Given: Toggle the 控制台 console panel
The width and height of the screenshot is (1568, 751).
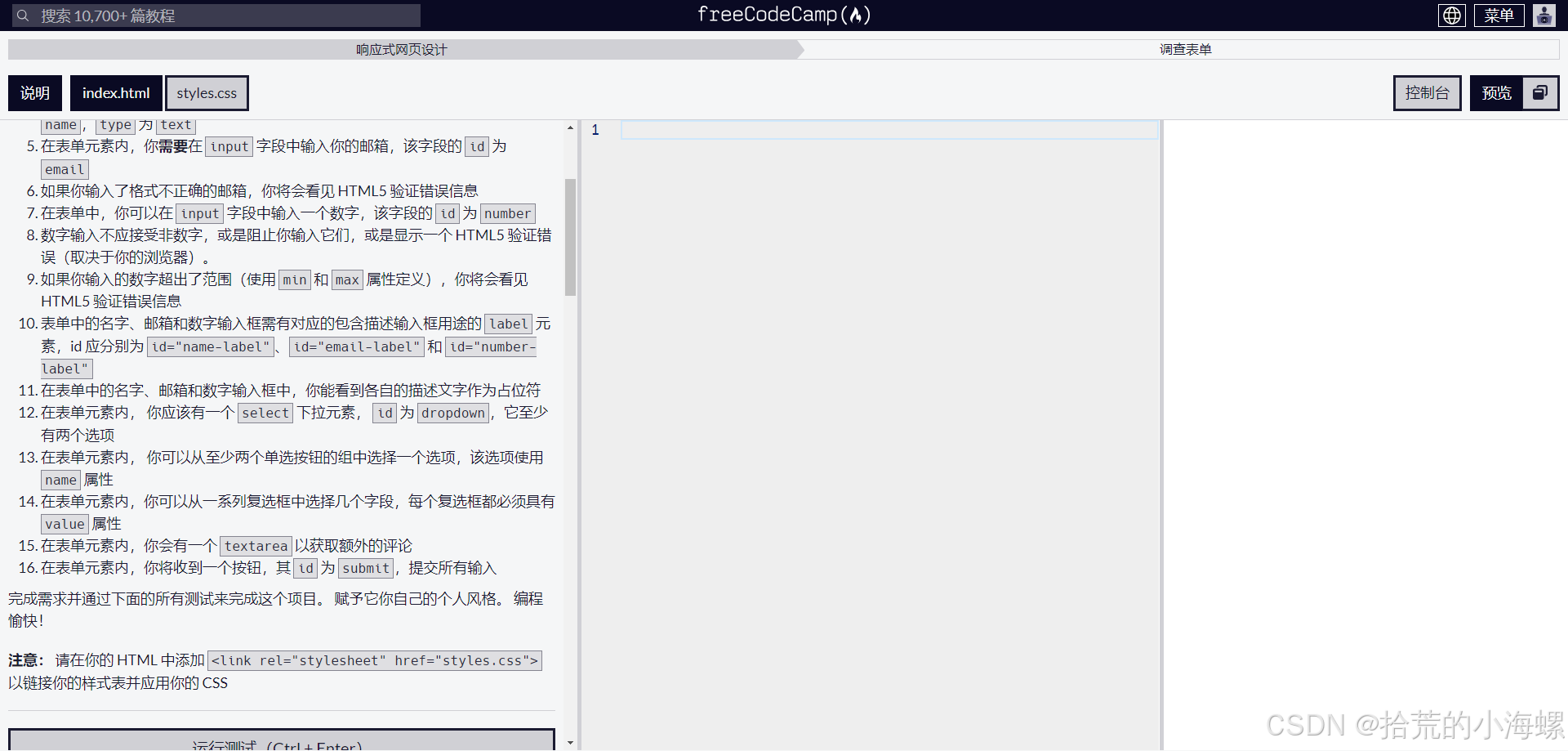Looking at the screenshot, I should (1427, 93).
